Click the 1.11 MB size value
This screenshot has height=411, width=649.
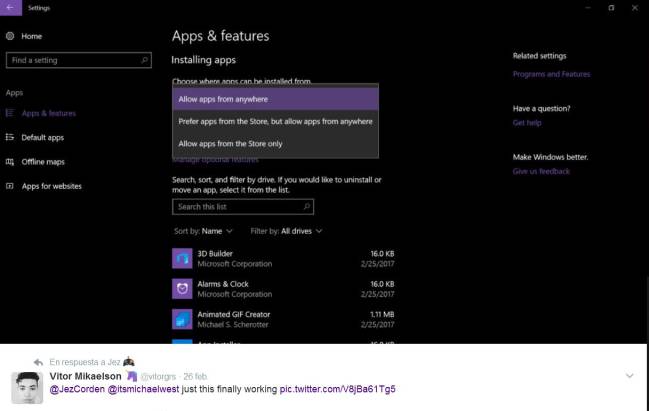pos(382,315)
